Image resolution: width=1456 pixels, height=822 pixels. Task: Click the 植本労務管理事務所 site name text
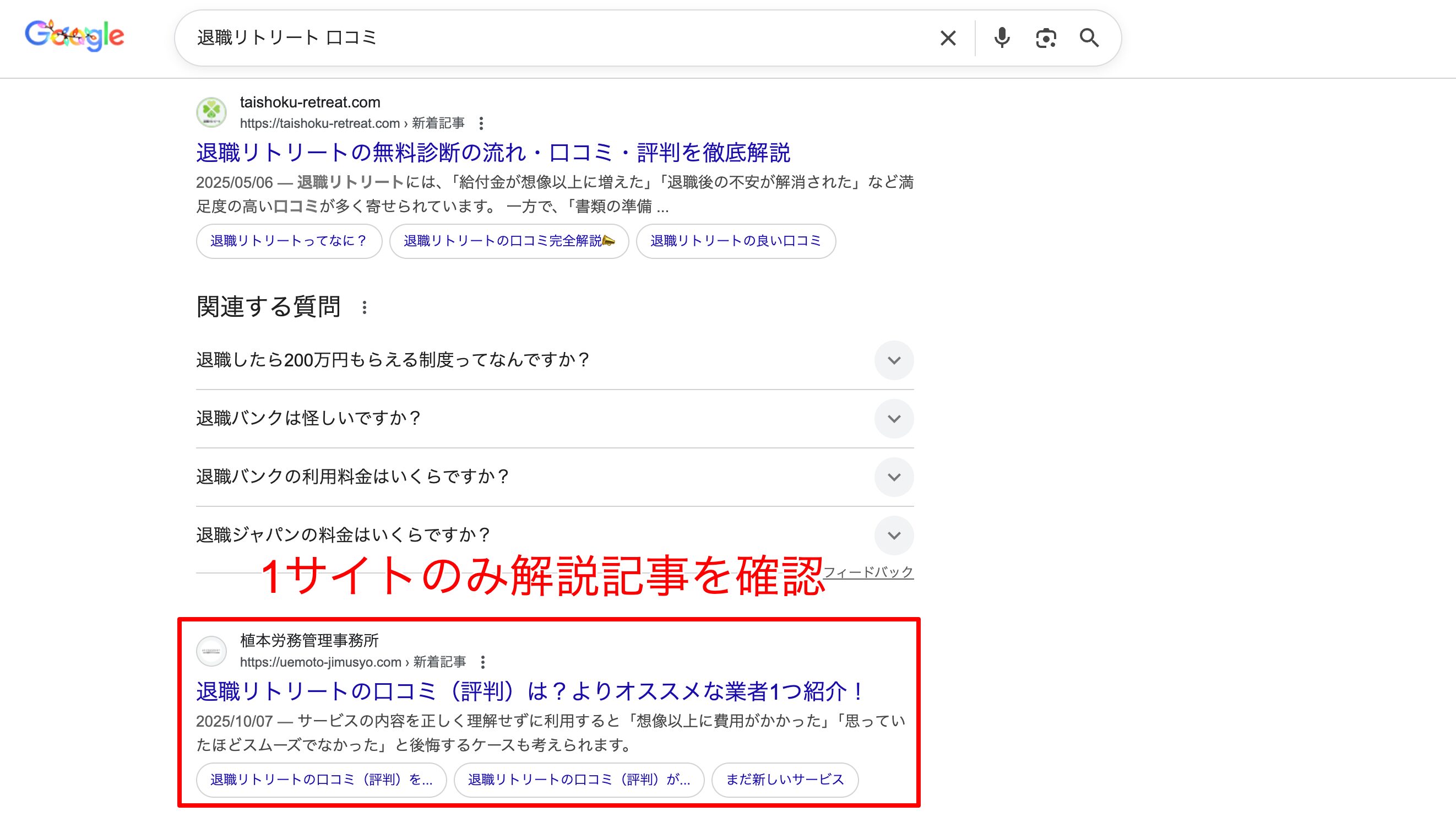point(309,641)
